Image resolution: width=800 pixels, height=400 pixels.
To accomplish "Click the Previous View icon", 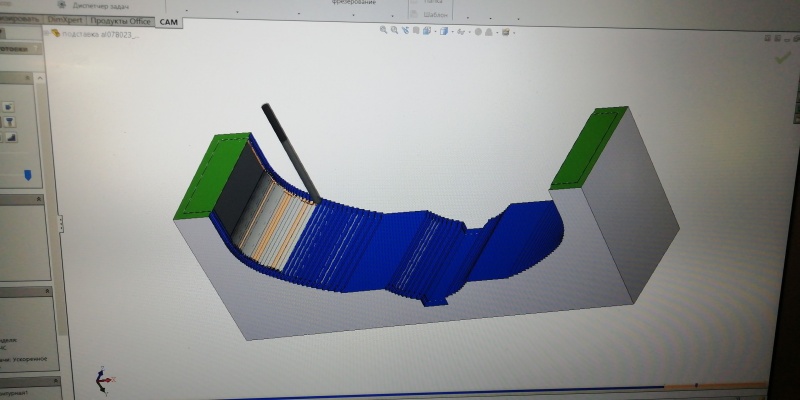I will (405, 30).
